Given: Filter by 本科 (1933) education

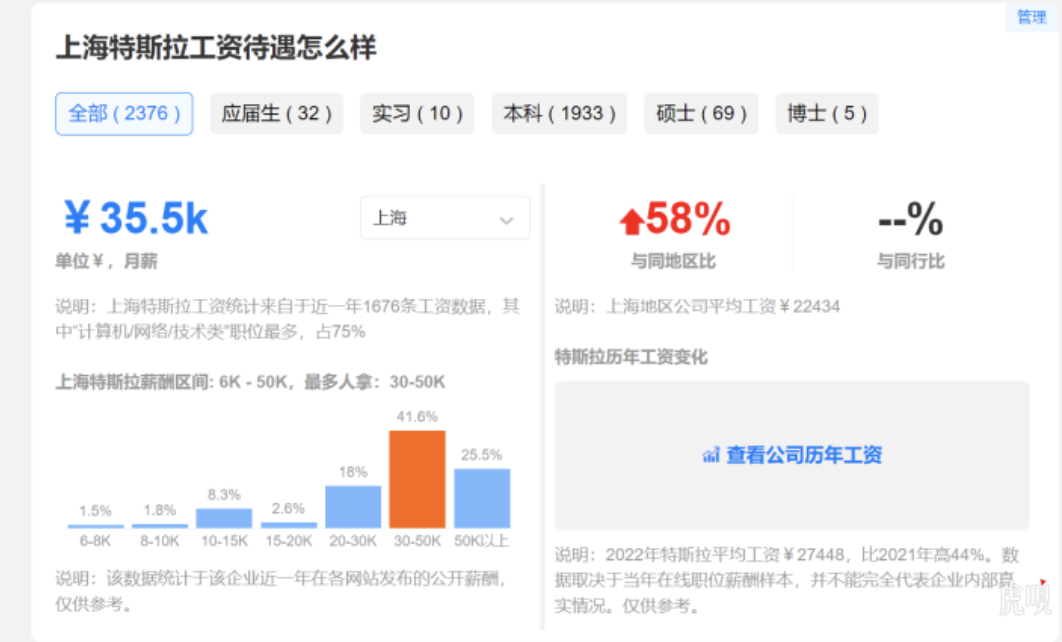Looking at the screenshot, I should pyautogui.click(x=559, y=114).
